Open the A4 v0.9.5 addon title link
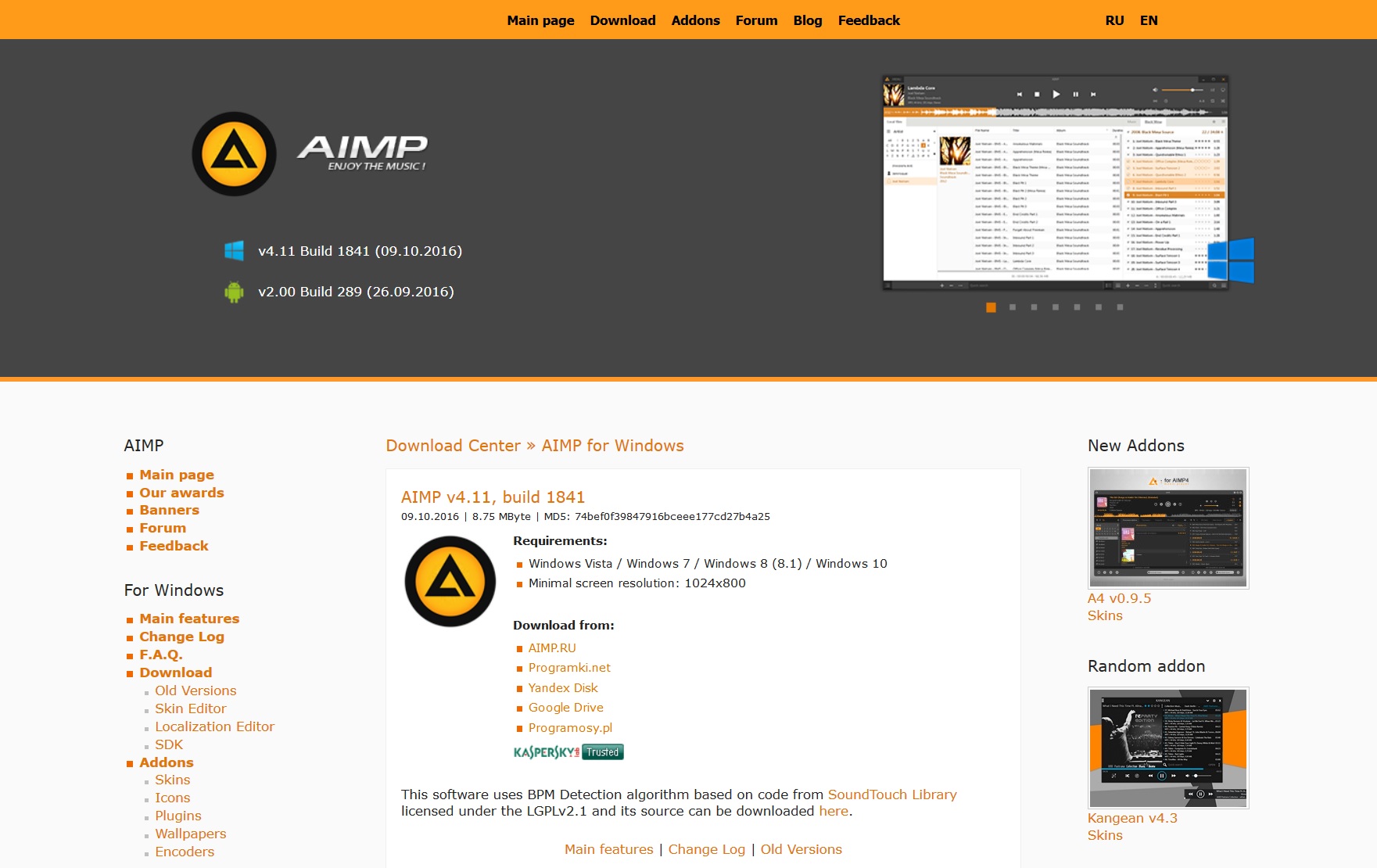This screenshot has height=868, width=1377. click(1119, 598)
